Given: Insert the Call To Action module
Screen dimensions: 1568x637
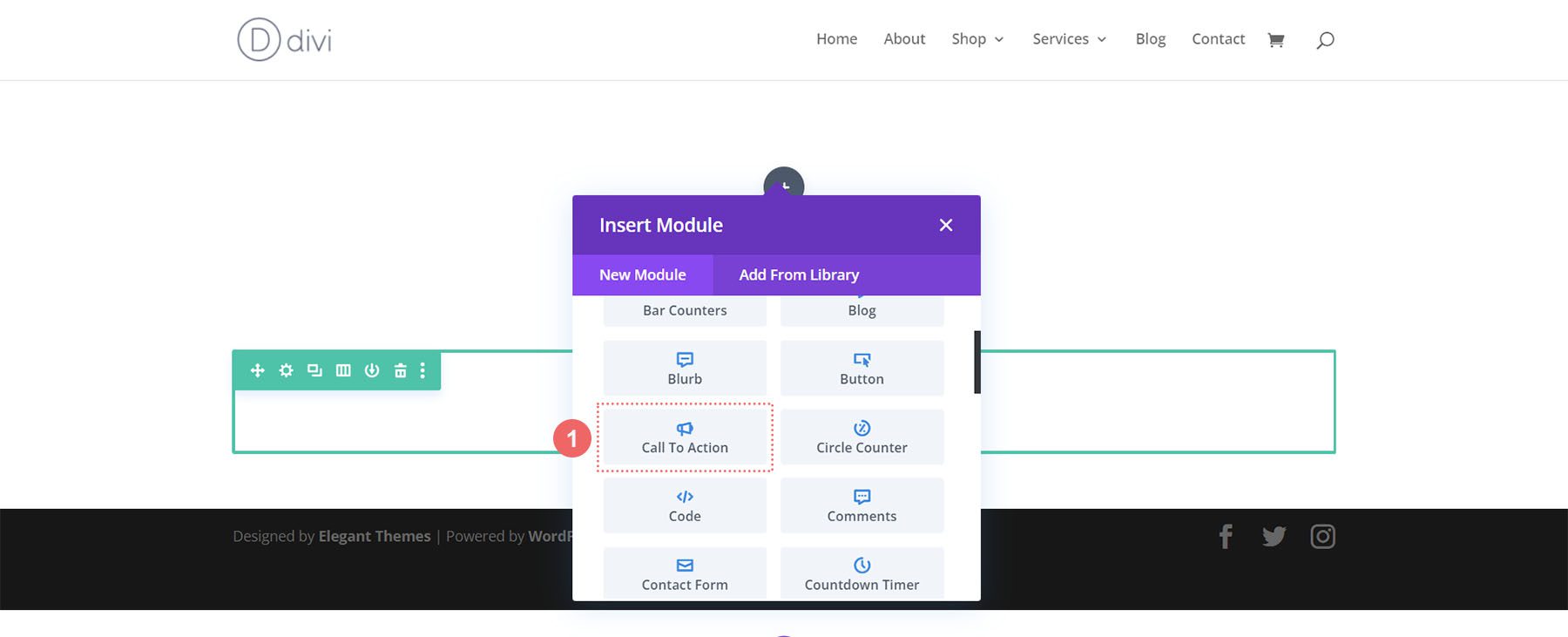Looking at the screenshot, I should pos(685,437).
